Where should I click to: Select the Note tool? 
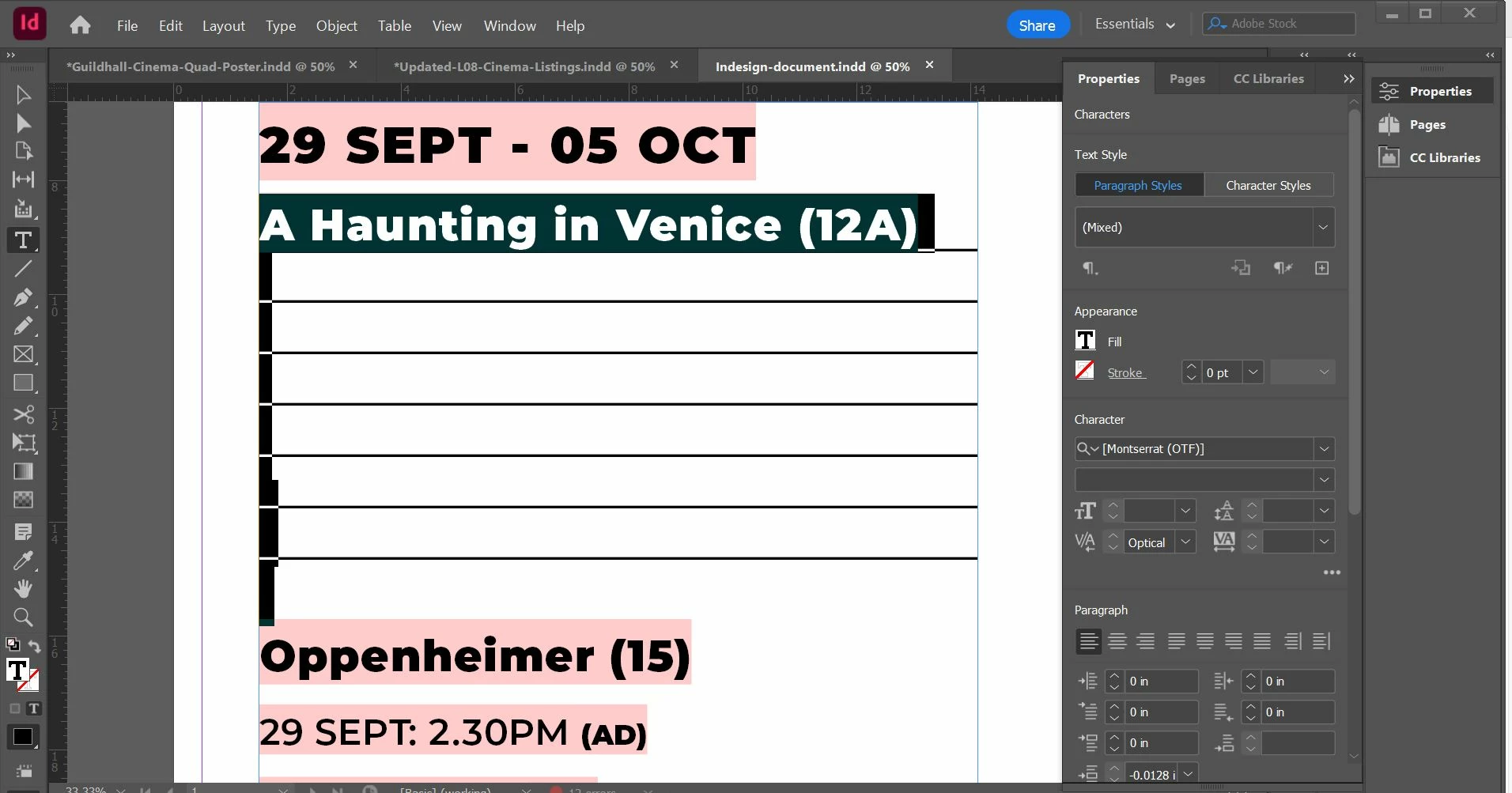pyautogui.click(x=23, y=532)
